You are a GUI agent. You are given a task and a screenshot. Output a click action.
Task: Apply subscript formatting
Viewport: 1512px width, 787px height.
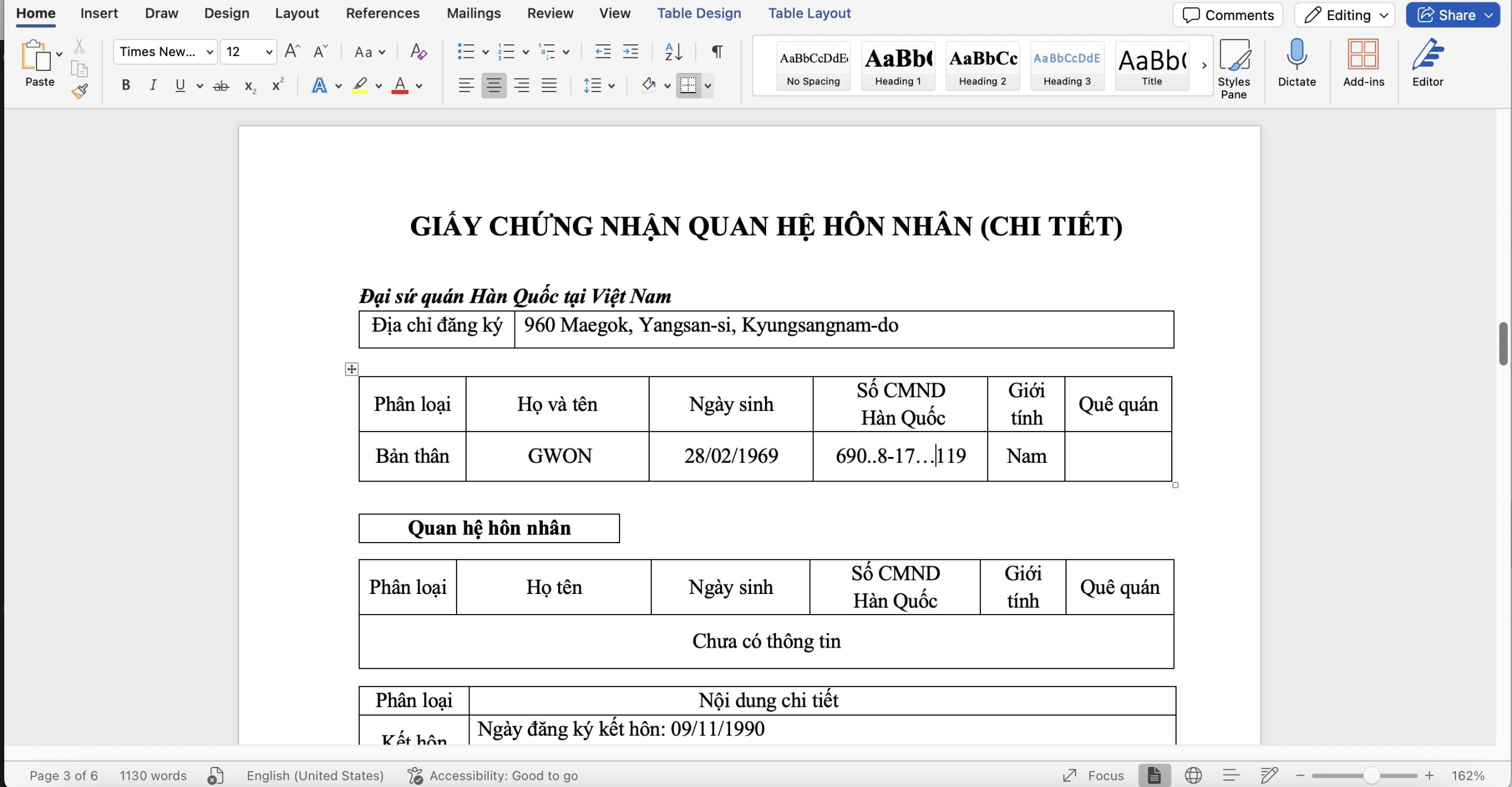249,86
